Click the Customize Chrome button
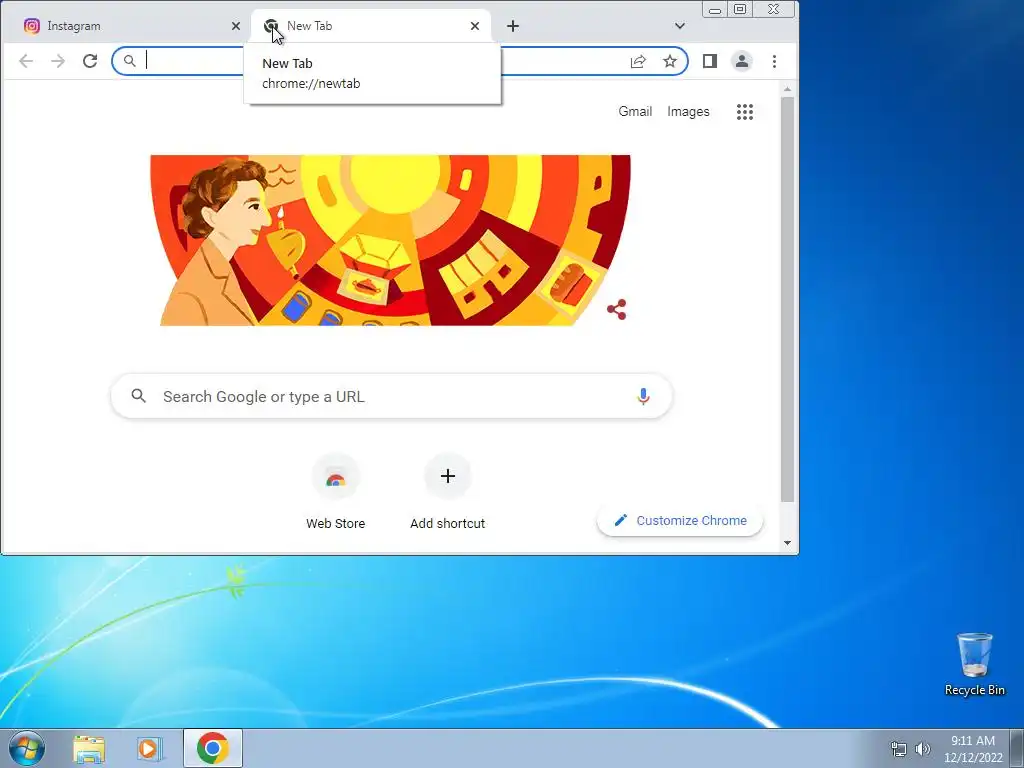Screen dimensions: 1024x768 click(680, 520)
